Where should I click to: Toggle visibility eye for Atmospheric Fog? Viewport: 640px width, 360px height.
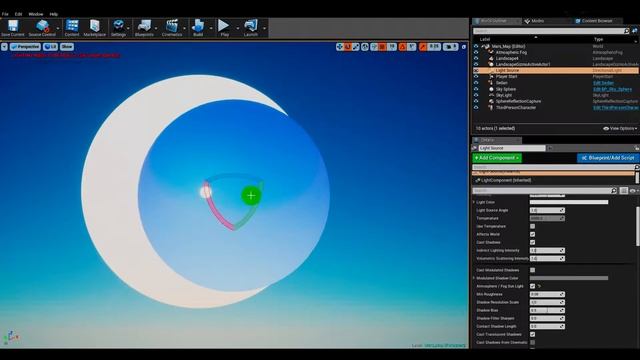pyautogui.click(x=476, y=52)
